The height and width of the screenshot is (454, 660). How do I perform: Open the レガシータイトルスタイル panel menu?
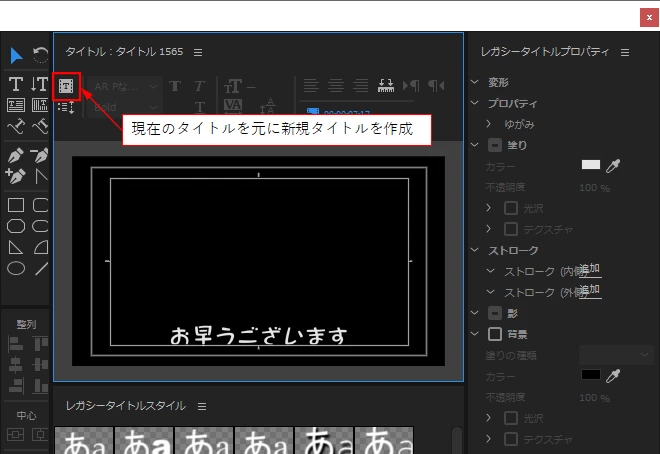click(x=202, y=406)
